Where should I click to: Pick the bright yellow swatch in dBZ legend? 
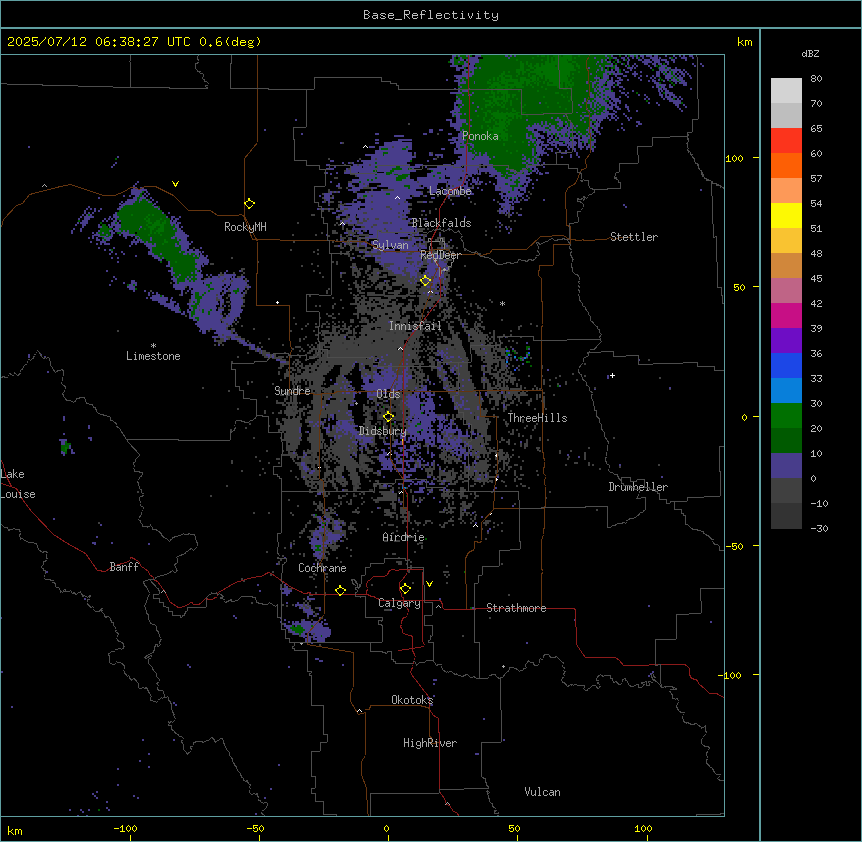[786, 215]
